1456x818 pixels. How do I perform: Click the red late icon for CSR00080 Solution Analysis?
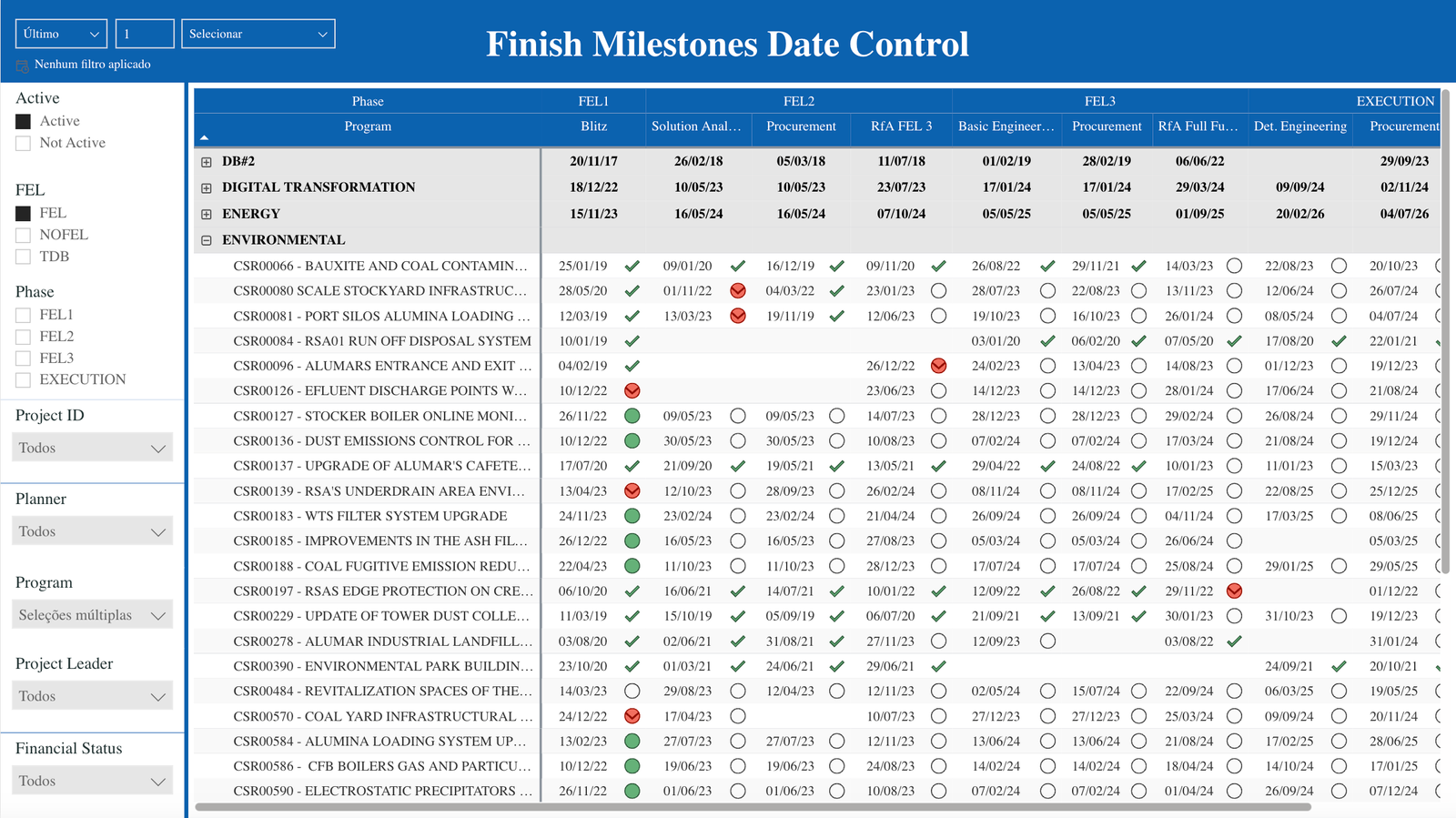point(738,291)
